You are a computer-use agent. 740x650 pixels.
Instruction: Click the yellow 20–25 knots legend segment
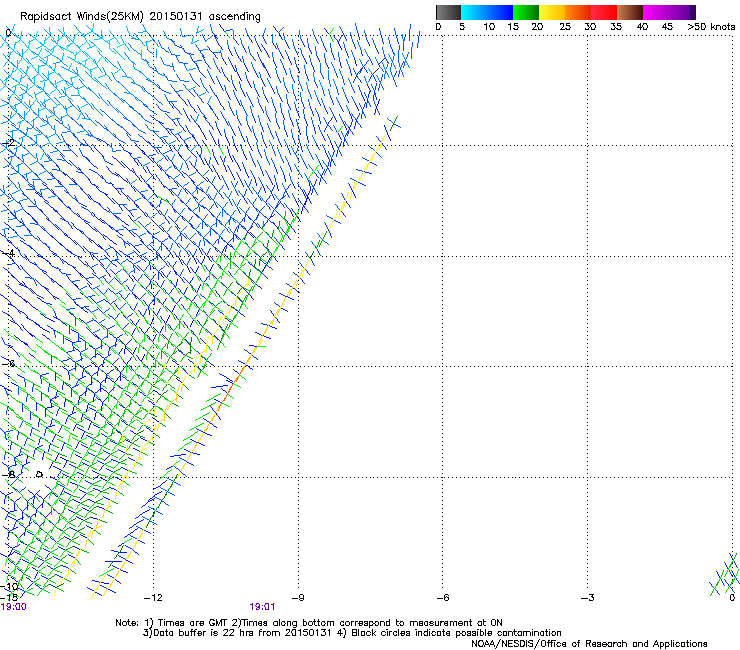pos(552,12)
